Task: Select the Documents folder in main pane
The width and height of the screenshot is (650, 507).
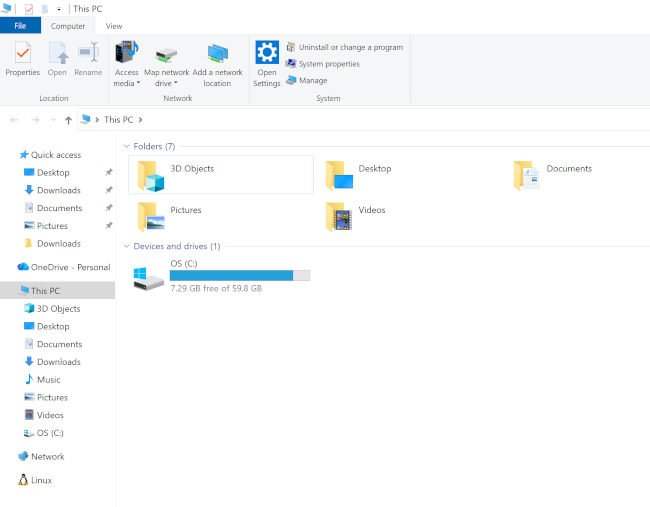Action: click(553, 175)
